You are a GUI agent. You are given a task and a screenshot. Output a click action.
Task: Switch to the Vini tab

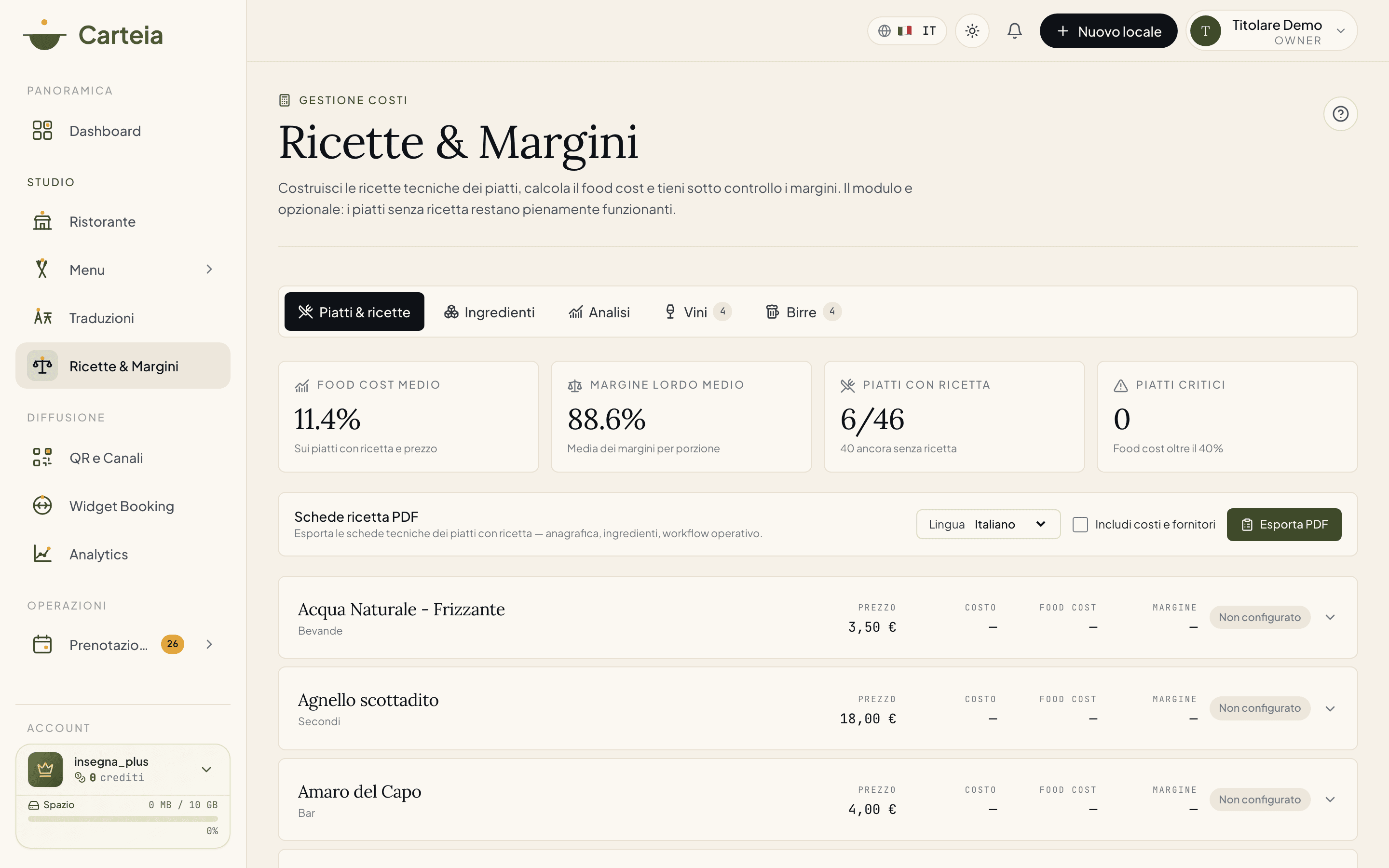[x=697, y=312]
